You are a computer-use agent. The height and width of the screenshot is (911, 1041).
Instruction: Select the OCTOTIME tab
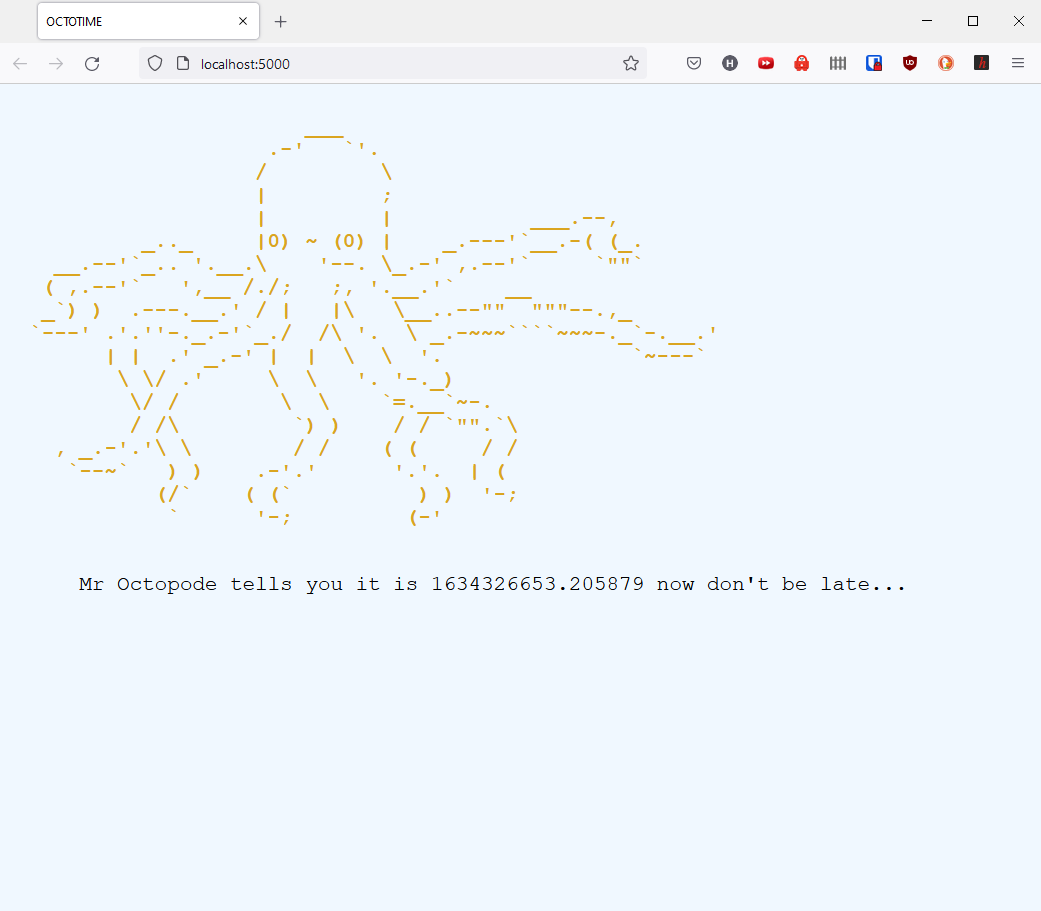[148, 21]
